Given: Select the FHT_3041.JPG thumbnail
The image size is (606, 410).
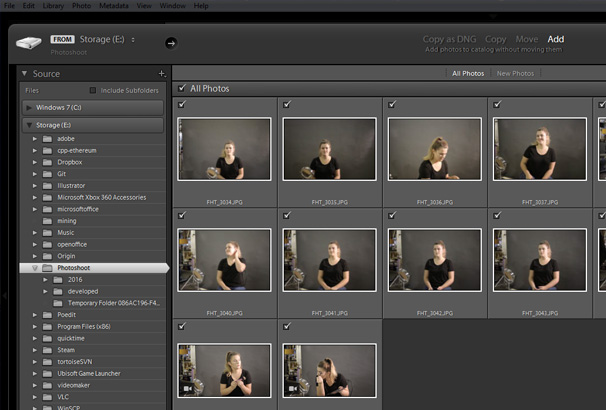Looking at the screenshot, I should [329, 259].
